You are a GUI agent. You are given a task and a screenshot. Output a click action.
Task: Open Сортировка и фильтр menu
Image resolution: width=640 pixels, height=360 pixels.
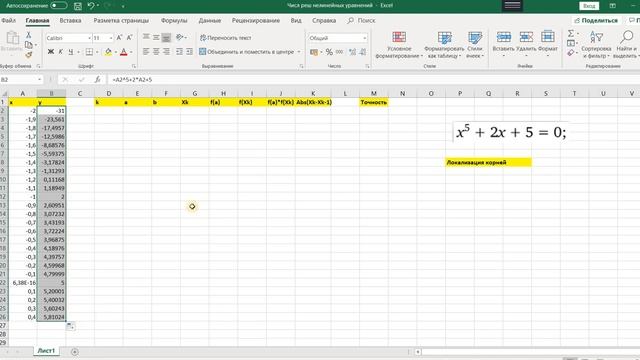coord(596,44)
